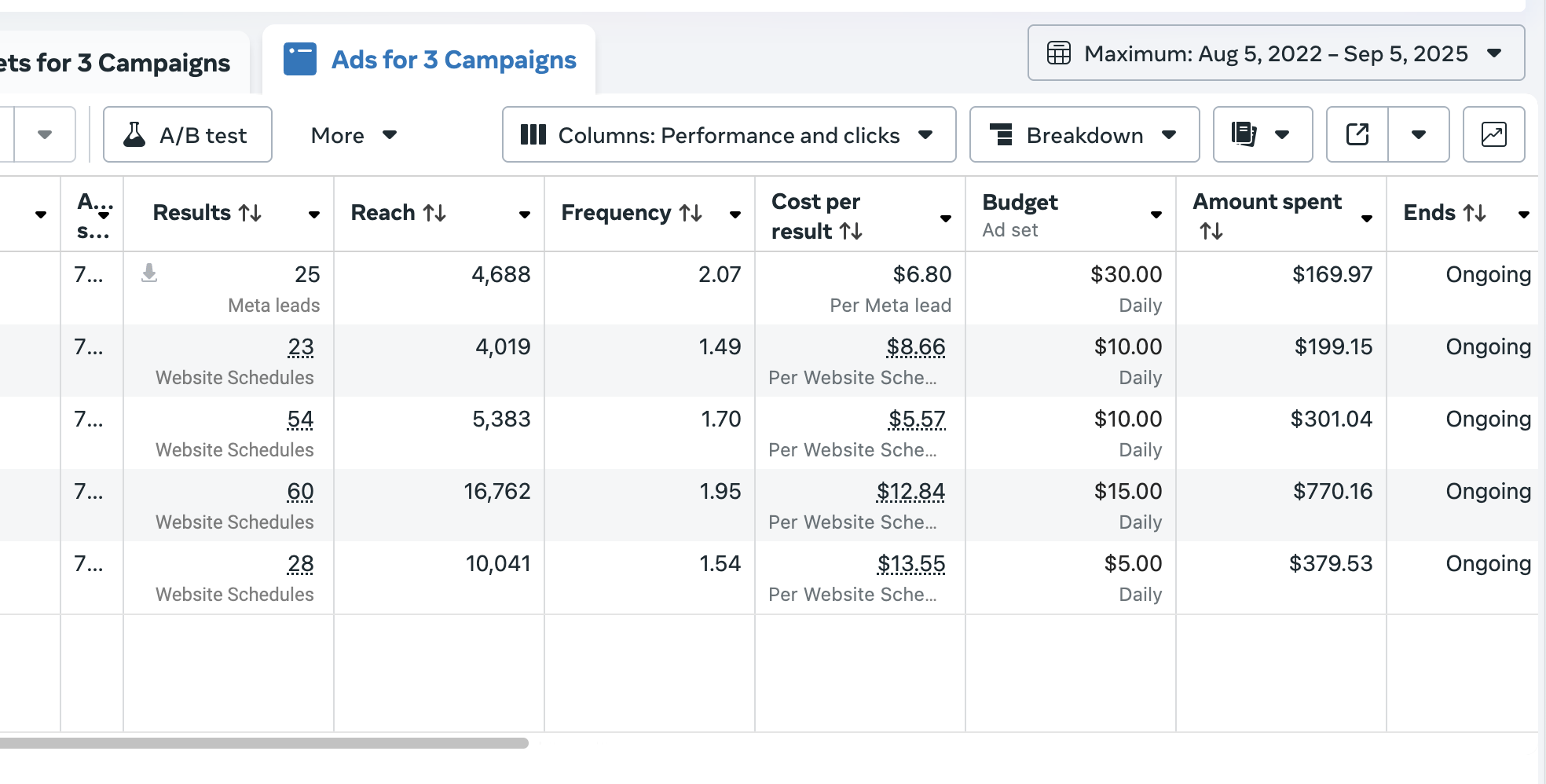Viewport: 1546px width, 784px height.
Task: Click the export/share icon button
Action: click(x=1357, y=134)
